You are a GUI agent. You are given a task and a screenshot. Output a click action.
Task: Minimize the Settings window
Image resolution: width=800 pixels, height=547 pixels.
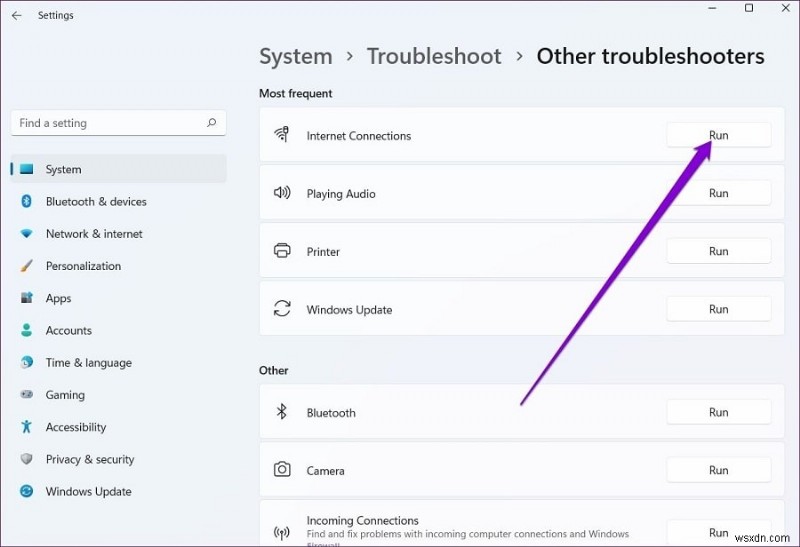pos(713,8)
